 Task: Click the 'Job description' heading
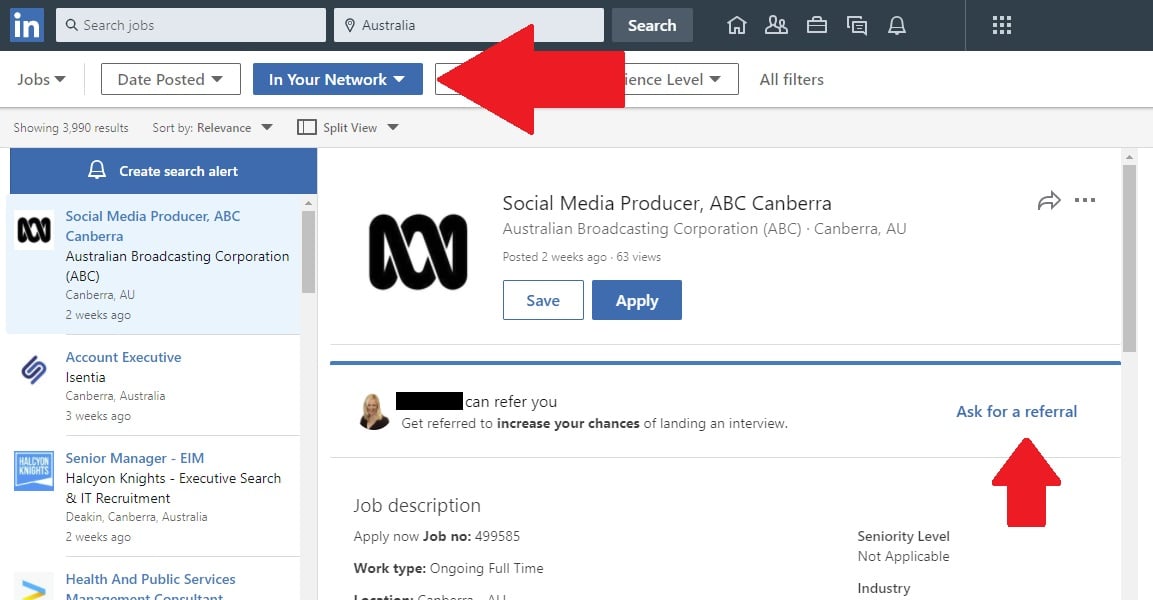tap(417, 506)
